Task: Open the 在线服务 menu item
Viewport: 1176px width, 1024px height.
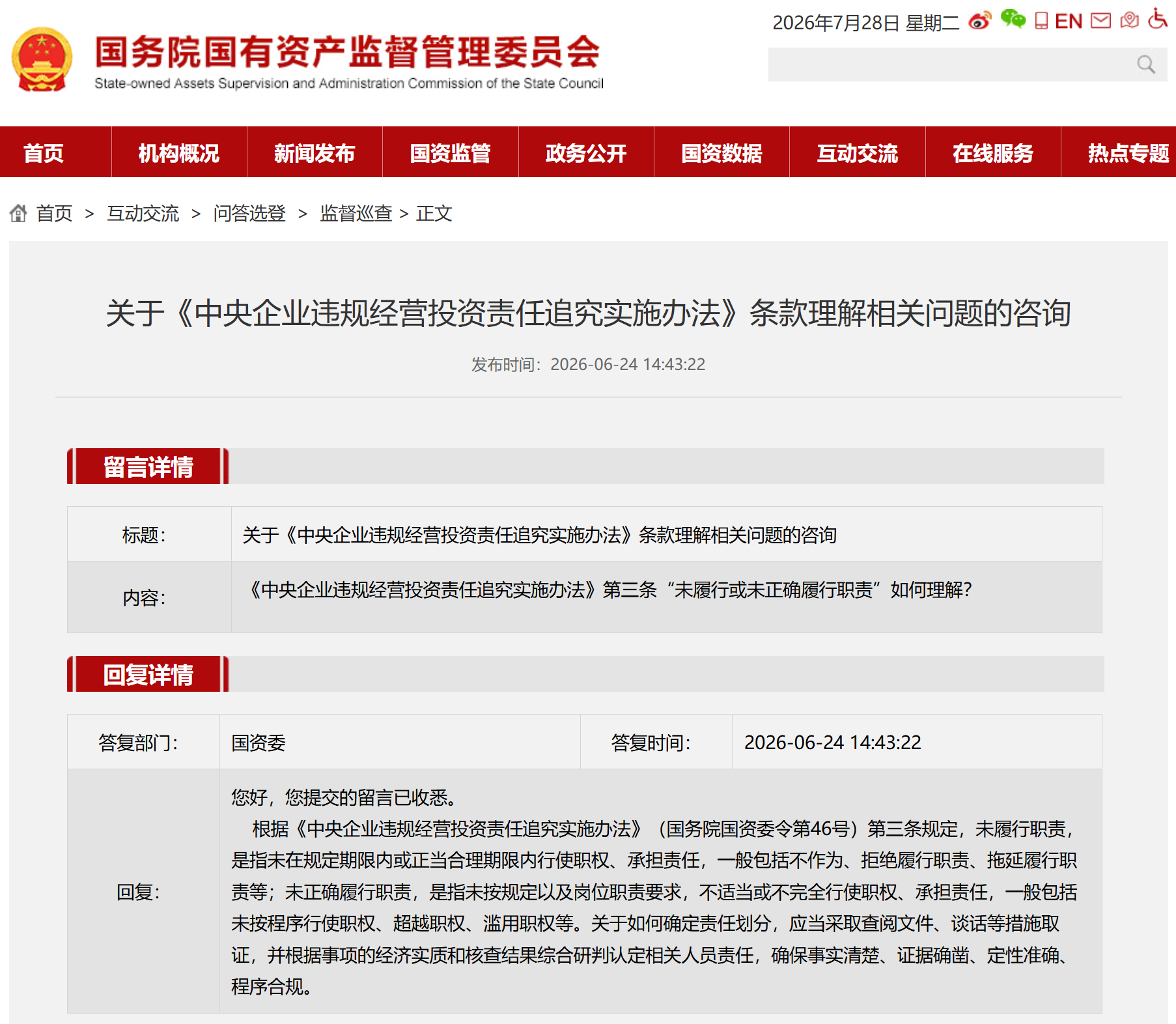Action: coord(993,153)
